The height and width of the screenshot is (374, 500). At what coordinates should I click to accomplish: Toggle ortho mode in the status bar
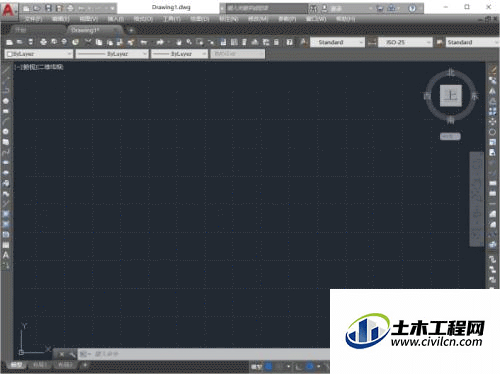(x=299, y=367)
